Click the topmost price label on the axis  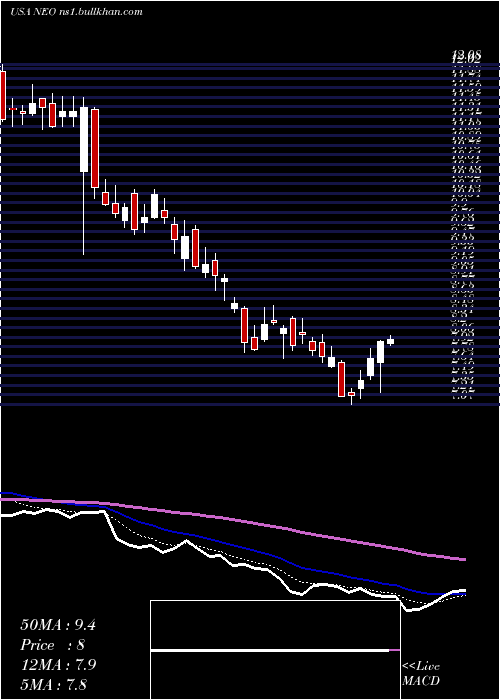pos(467,57)
